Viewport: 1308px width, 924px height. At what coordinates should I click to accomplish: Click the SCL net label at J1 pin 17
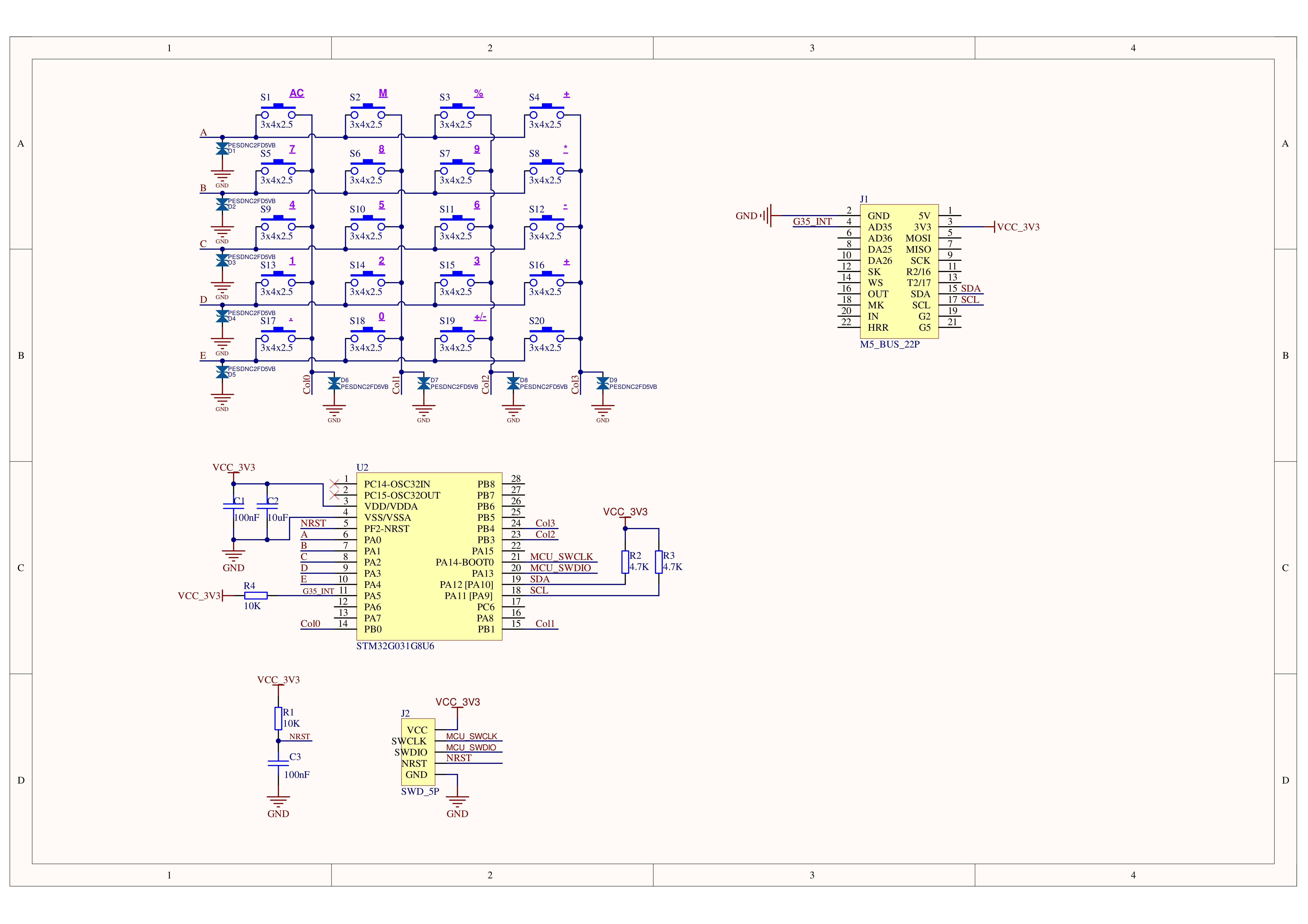coord(970,300)
